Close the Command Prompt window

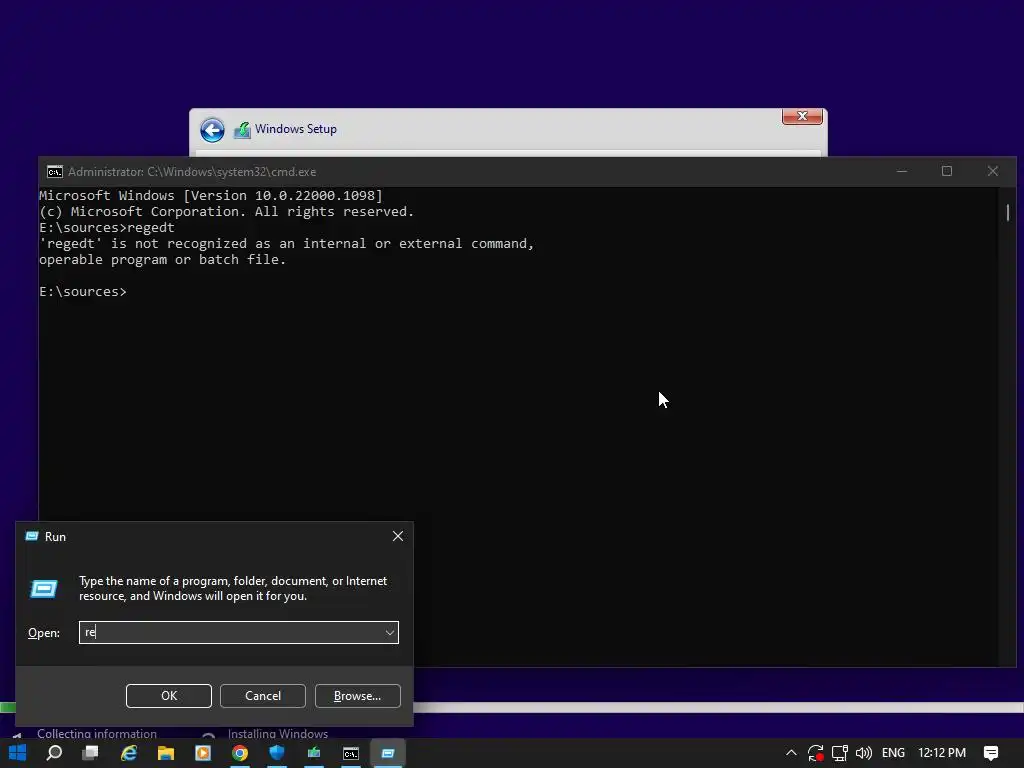993,171
